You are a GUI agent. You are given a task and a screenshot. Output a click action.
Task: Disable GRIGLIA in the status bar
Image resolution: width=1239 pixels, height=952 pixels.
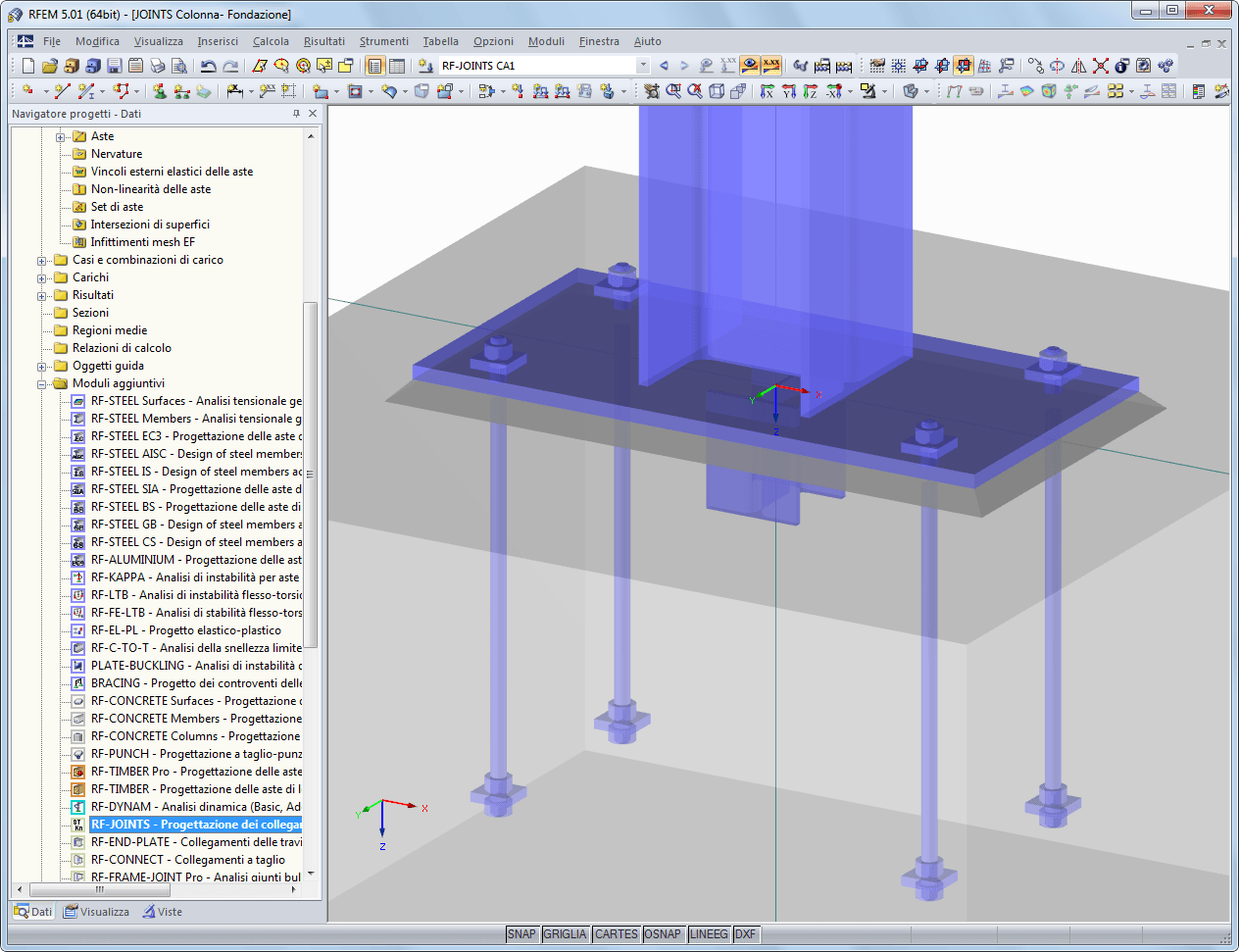565,934
